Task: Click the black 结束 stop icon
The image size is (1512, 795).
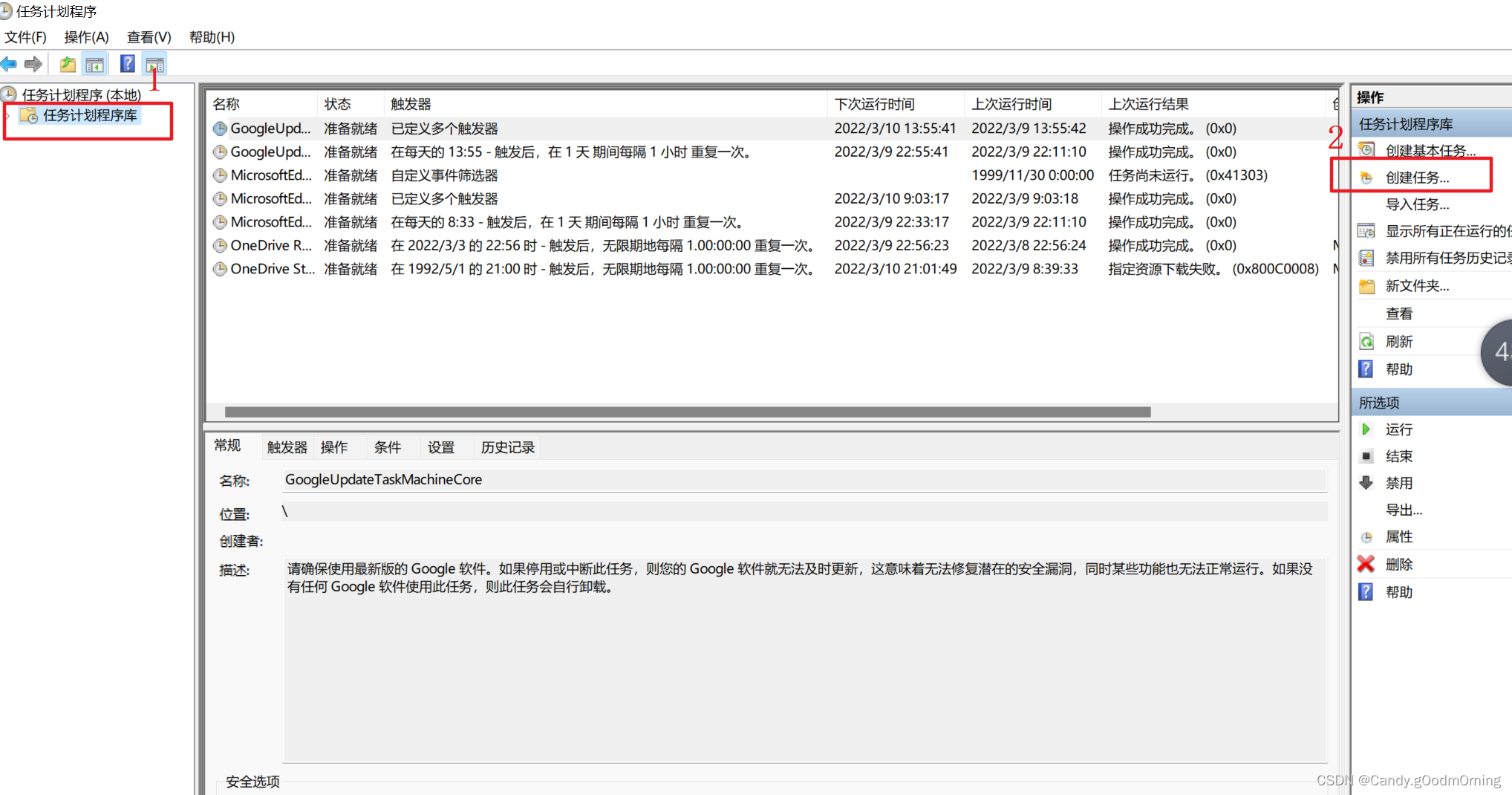Action: pos(1366,456)
